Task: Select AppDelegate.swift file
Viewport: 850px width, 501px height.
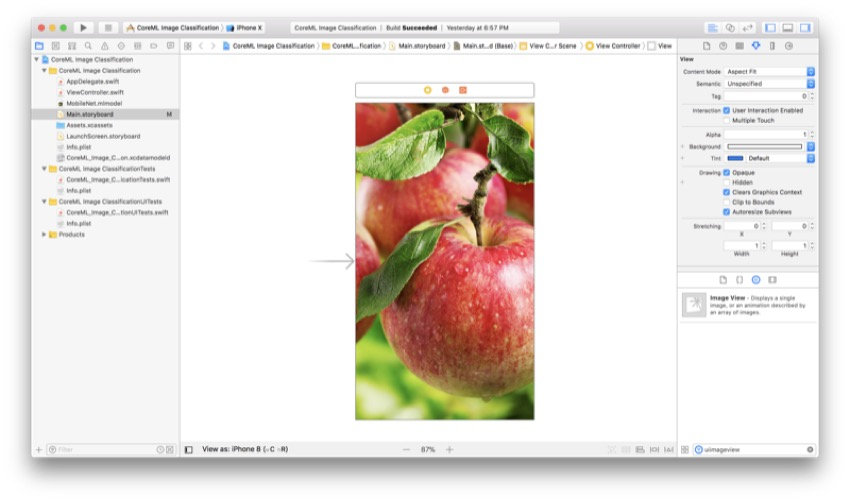Action: 93,81
